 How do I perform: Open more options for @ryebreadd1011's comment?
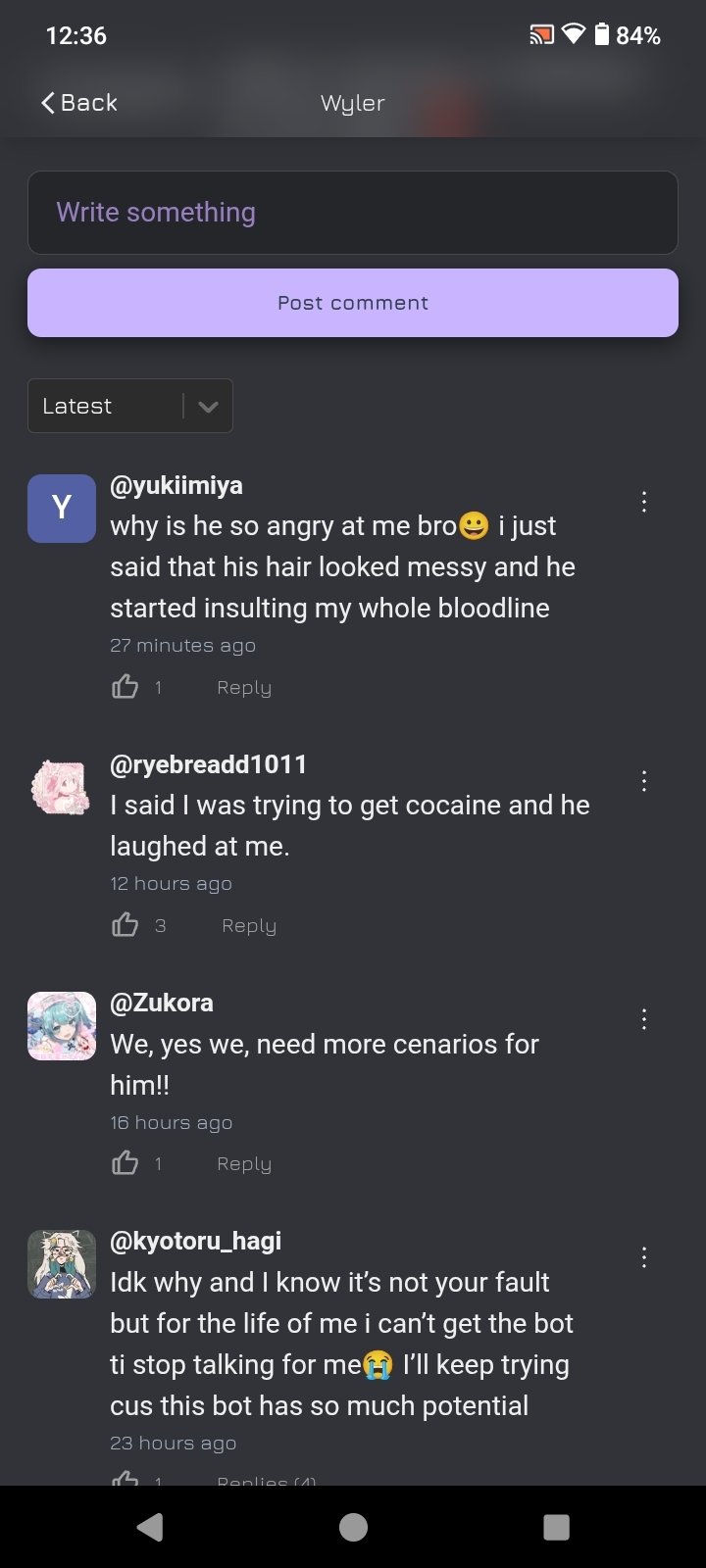tap(644, 781)
